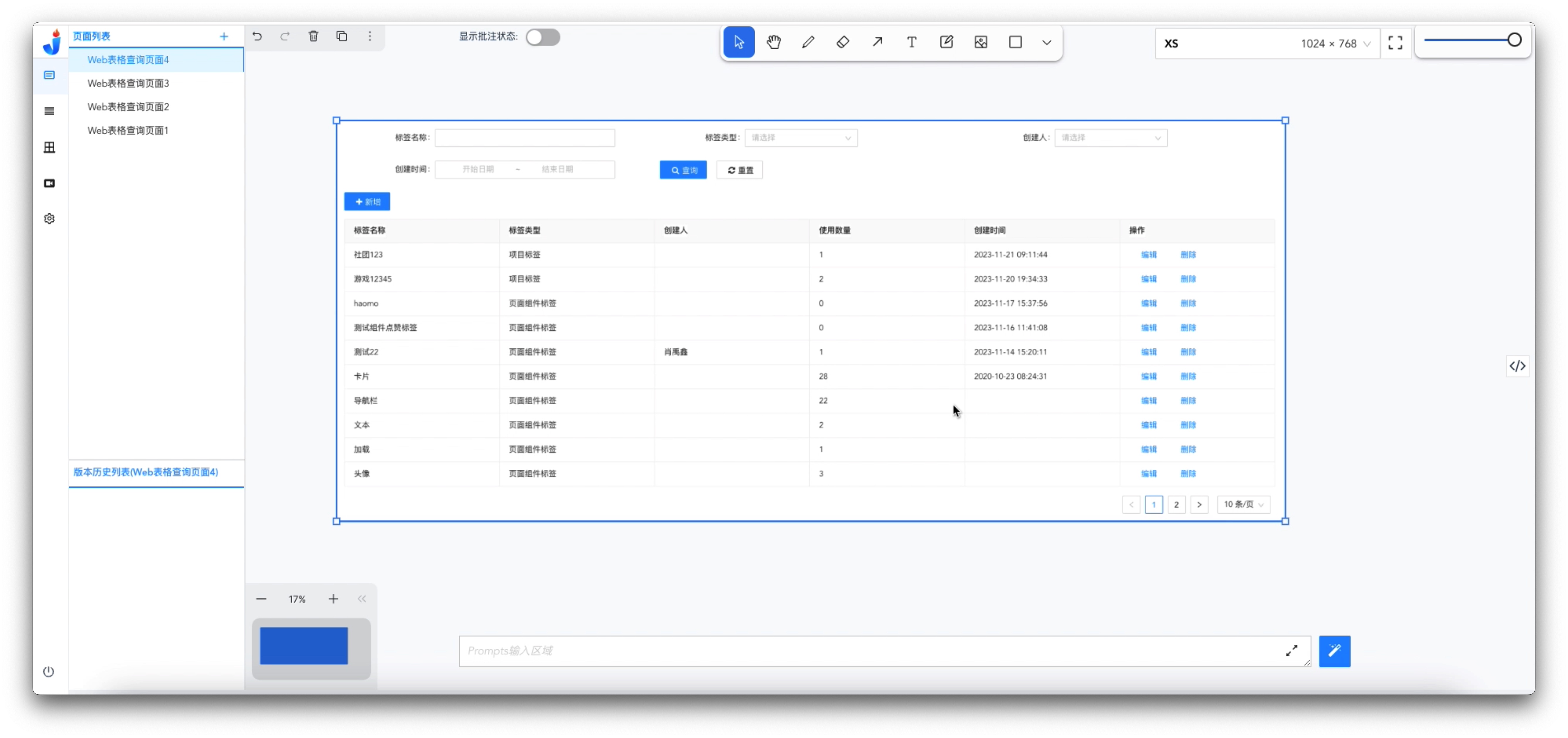
Task: Open code view panel
Action: [1517, 366]
